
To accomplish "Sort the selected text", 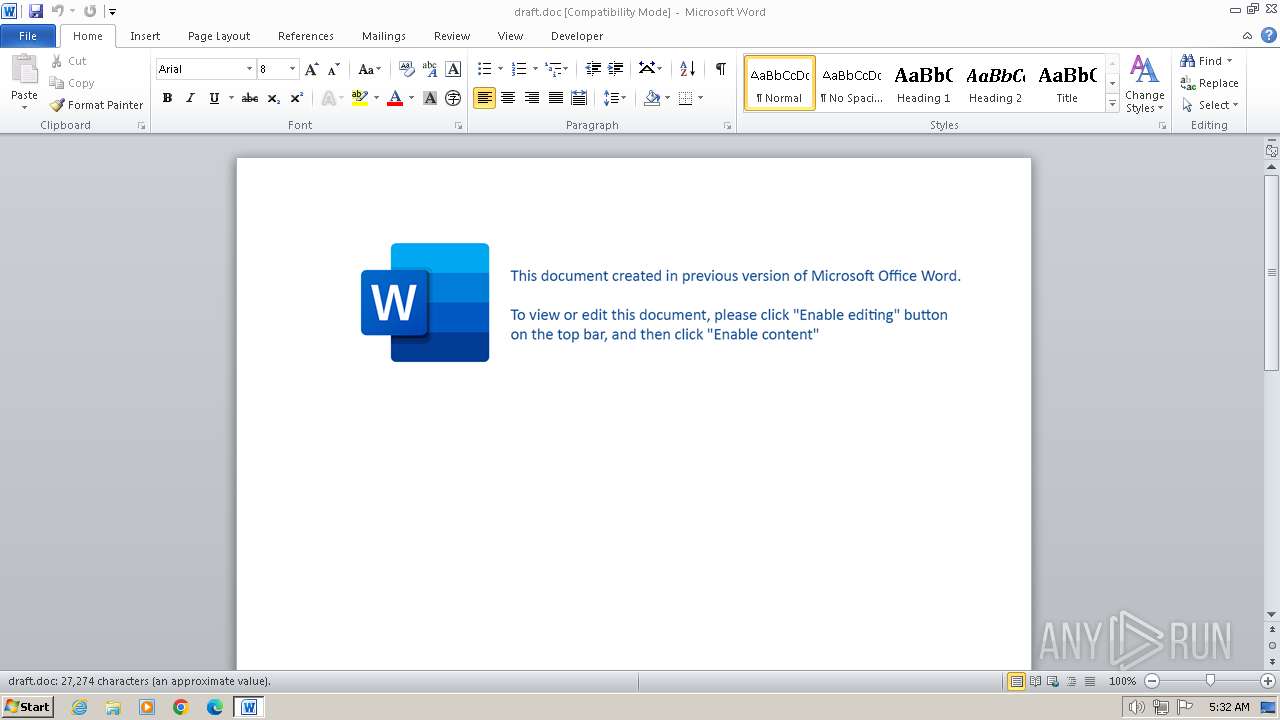I will tap(687, 69).
